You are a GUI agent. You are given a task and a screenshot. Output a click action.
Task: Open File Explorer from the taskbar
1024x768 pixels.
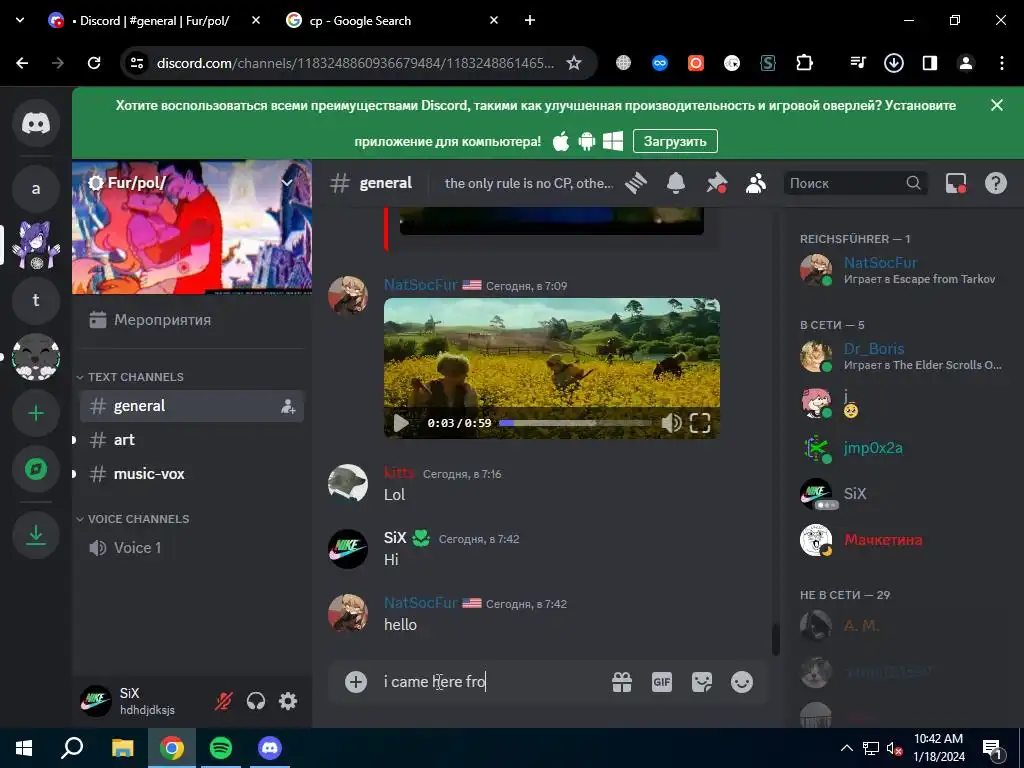coord(122,748)
